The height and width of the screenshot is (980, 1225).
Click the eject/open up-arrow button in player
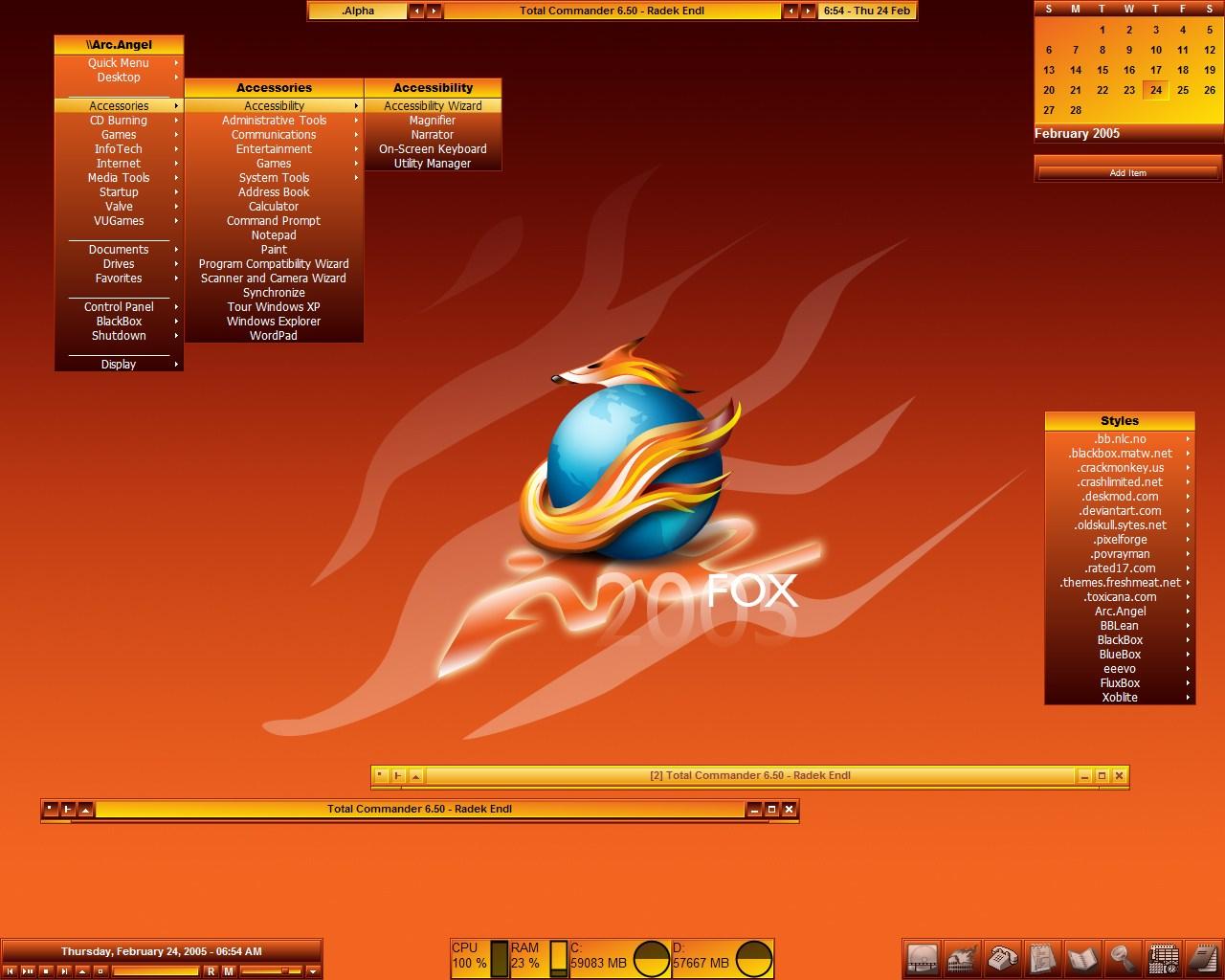click(82, 971)
